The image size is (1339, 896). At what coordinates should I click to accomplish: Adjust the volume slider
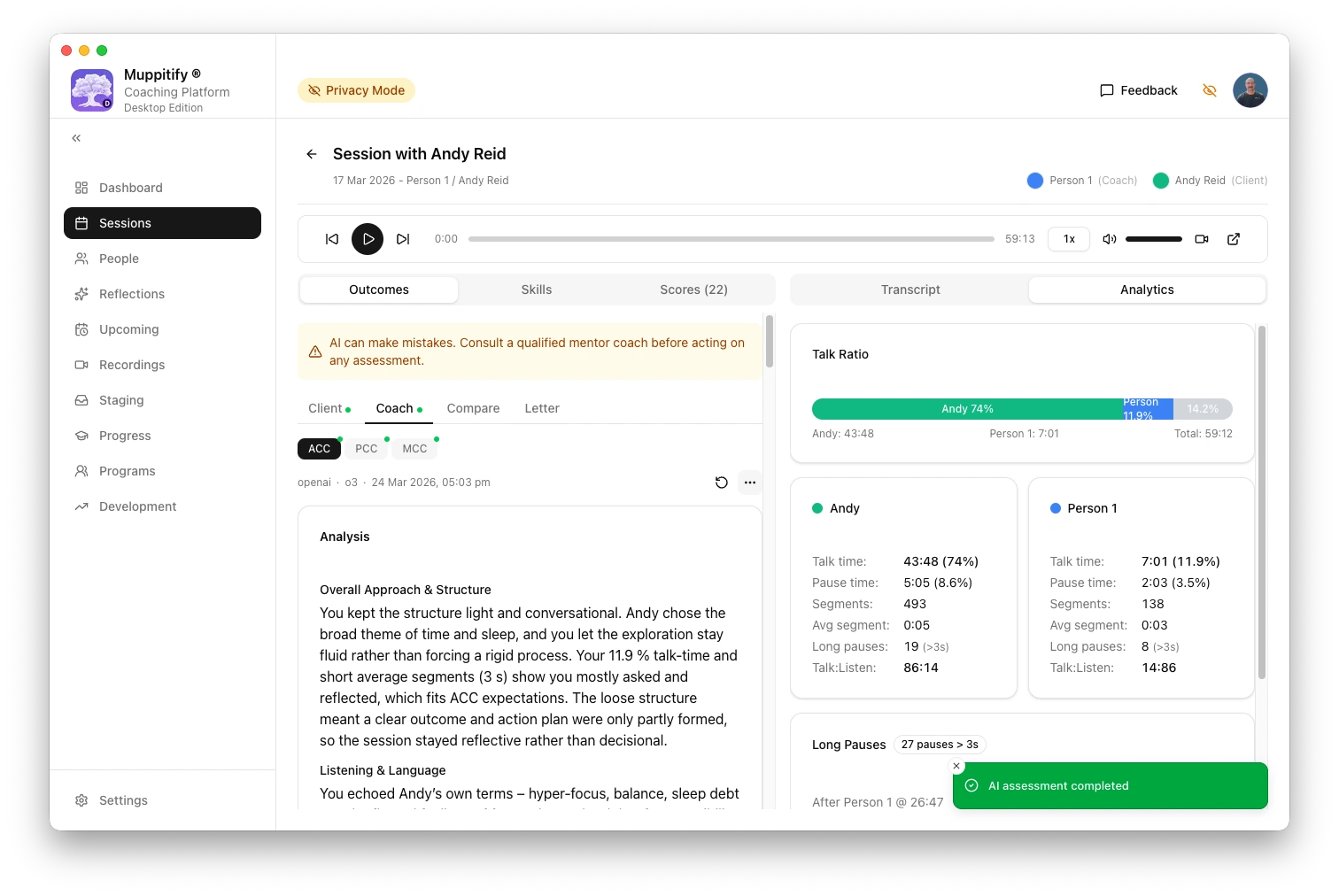click(1153, 239)
